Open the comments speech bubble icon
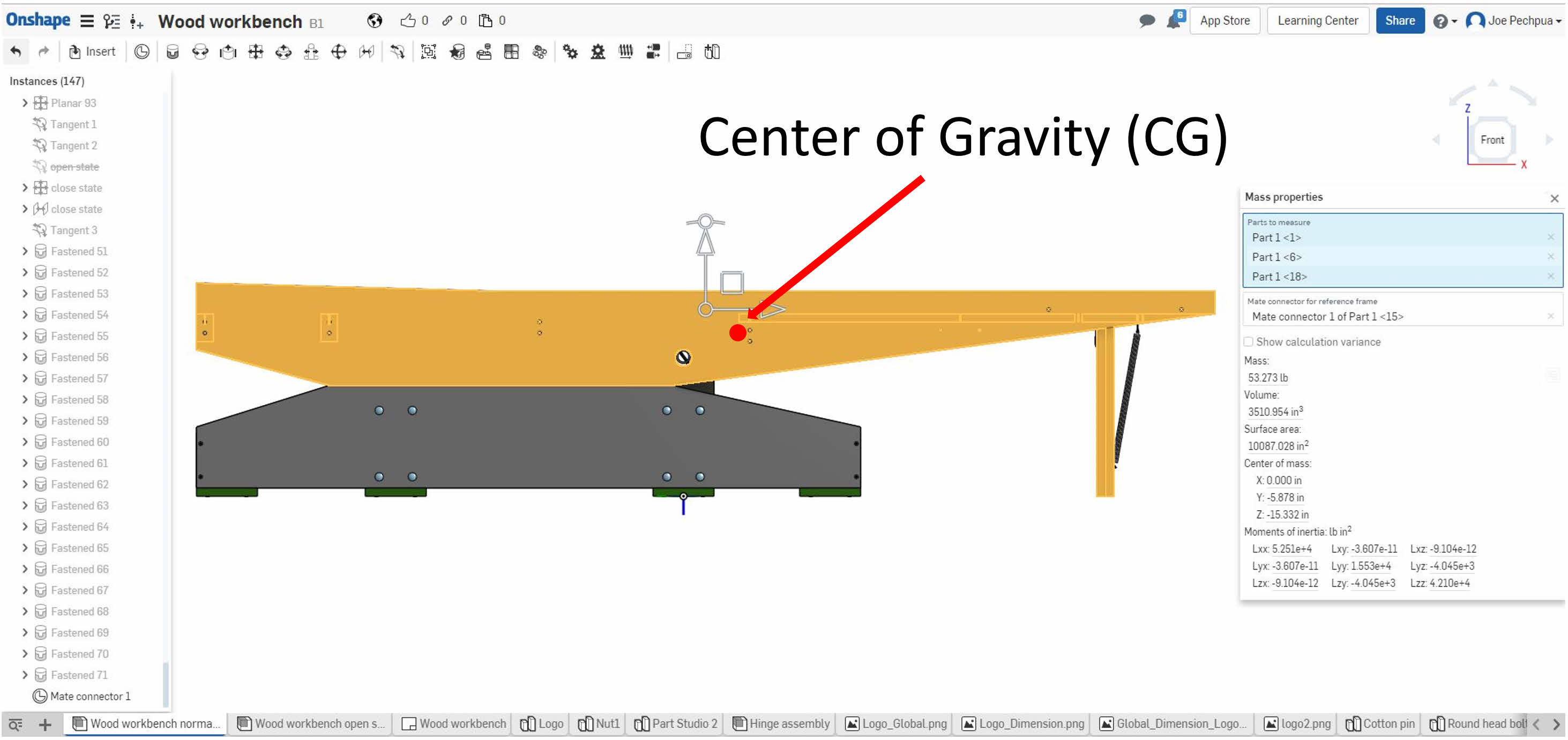 [1147, 21]
